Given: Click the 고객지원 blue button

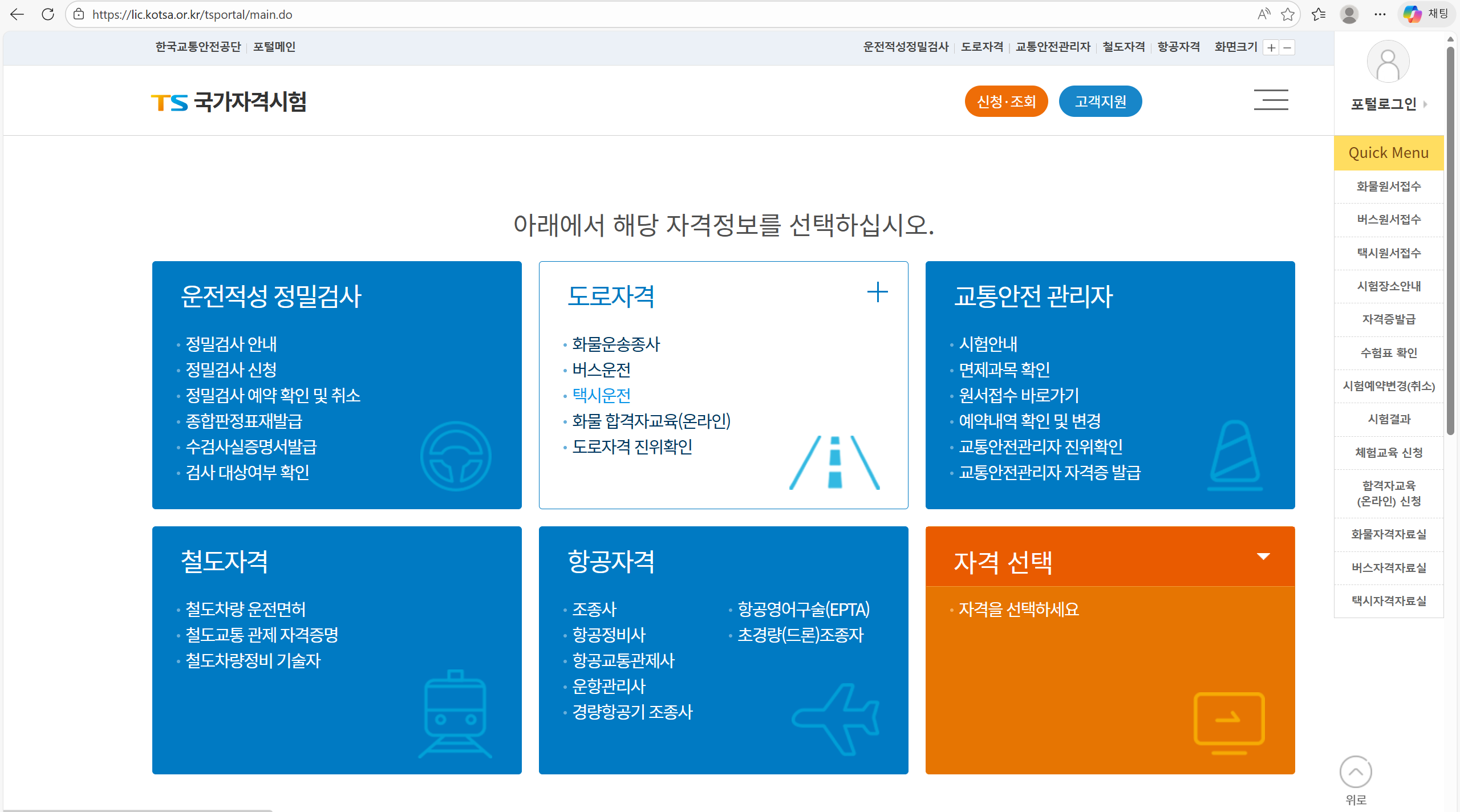Looking at the screenshot, I should click(x=1100, y=101).
